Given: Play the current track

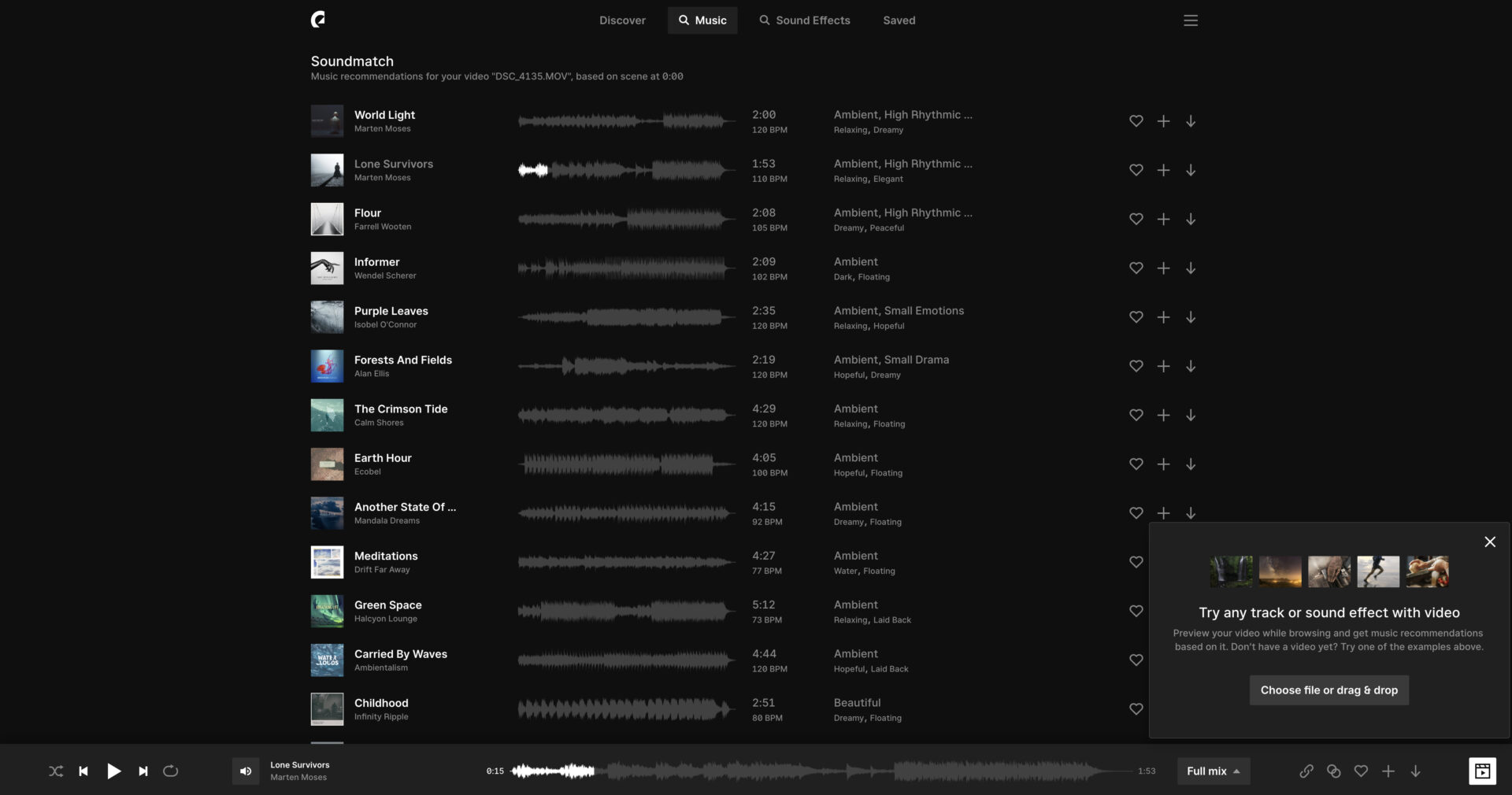Looking at the screenshot, I should coord(114,771).
